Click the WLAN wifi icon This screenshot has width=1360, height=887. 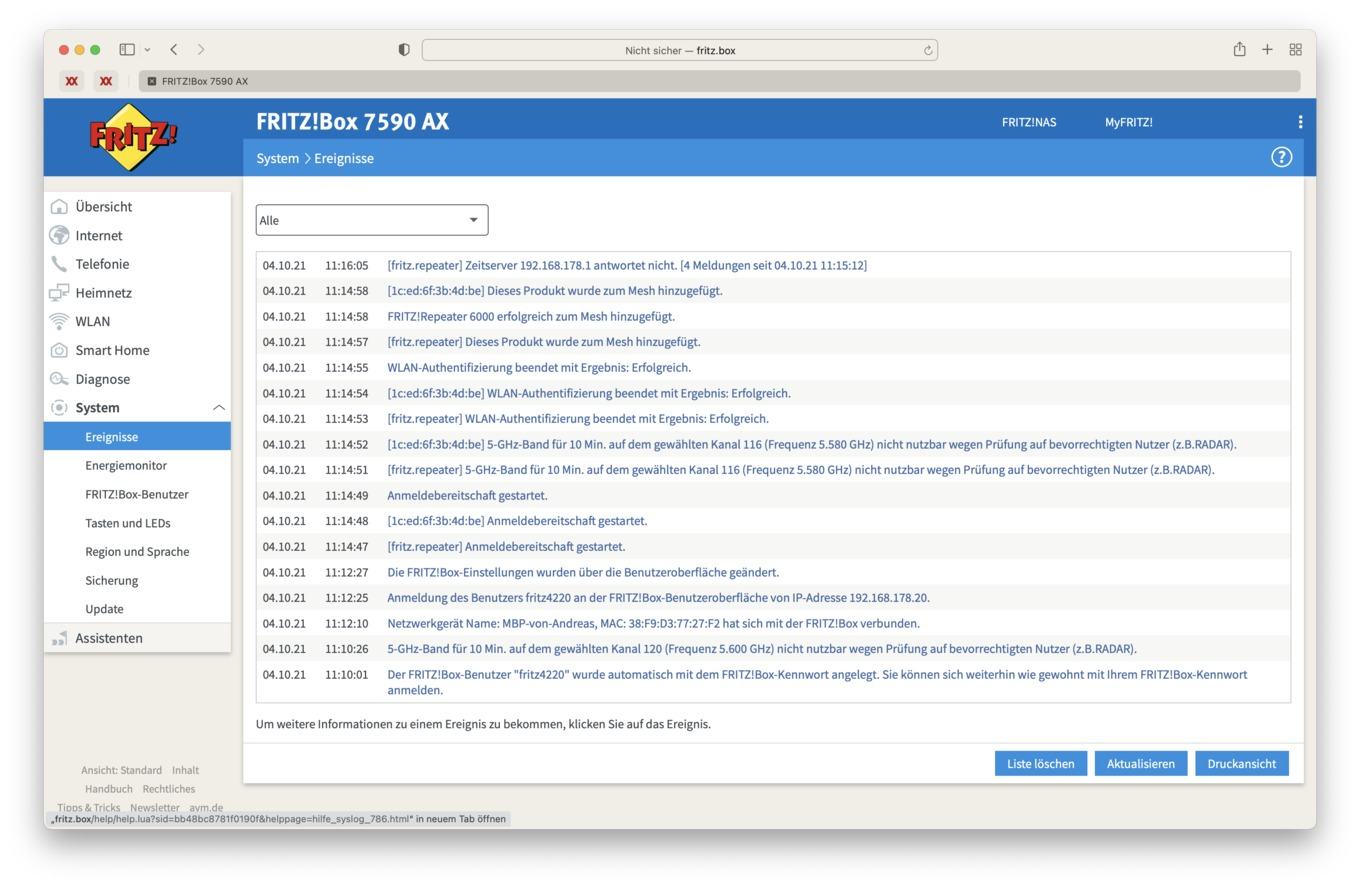pyautogui.click(x=59, y=321)
